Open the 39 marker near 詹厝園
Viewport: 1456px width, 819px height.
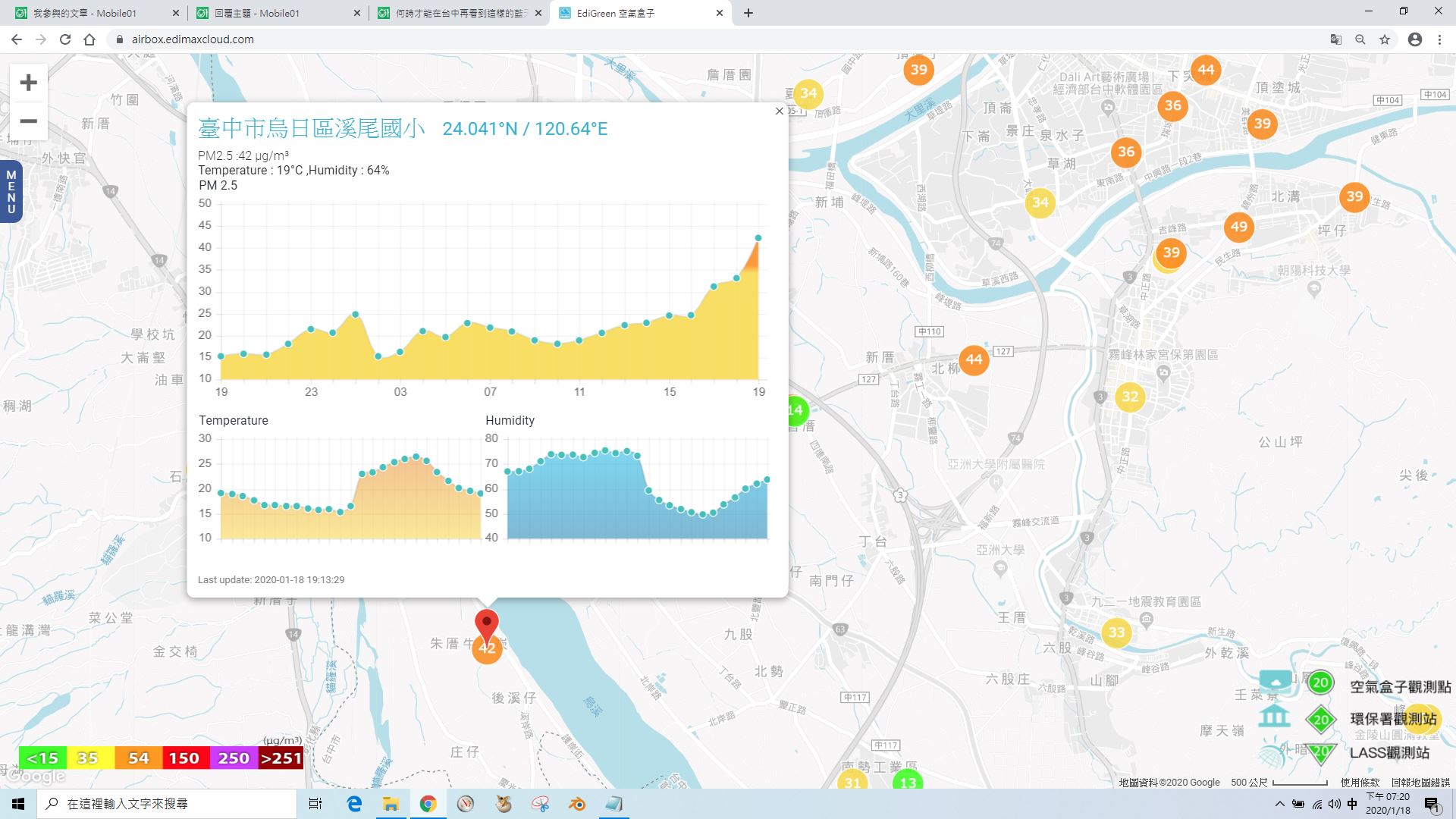(x=918, y=70)
